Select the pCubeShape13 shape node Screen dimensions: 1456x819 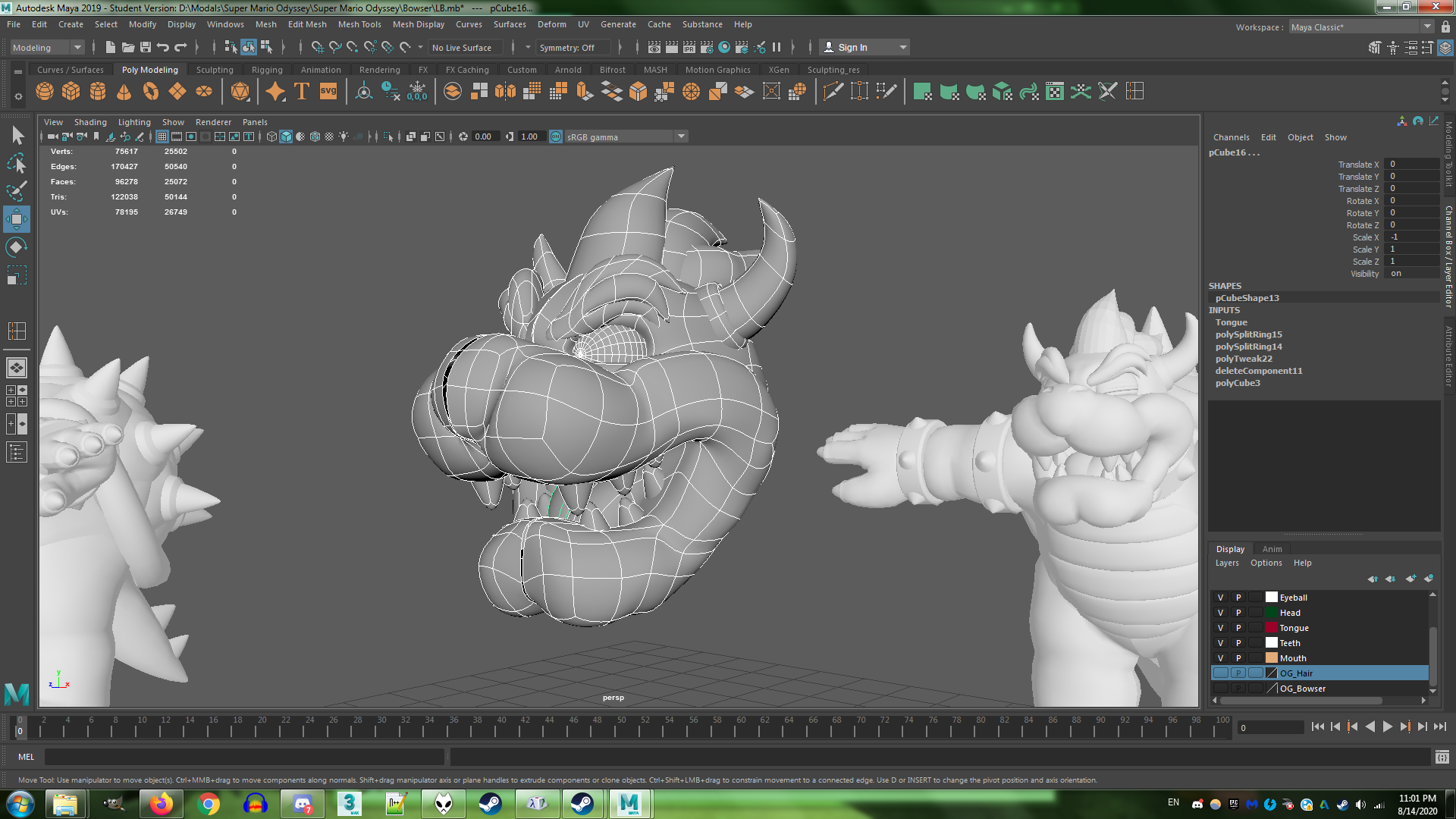1247,298
